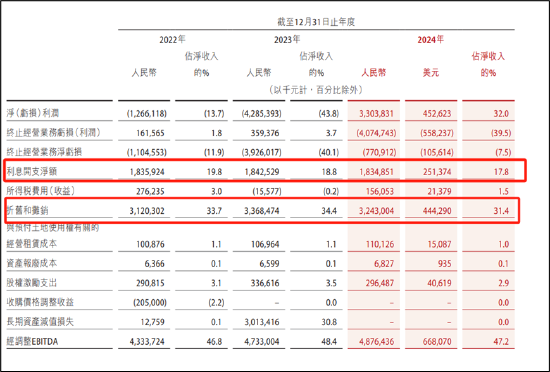Select the value 110,126
This screenshot has height=372, width=550.
point(380,244)
